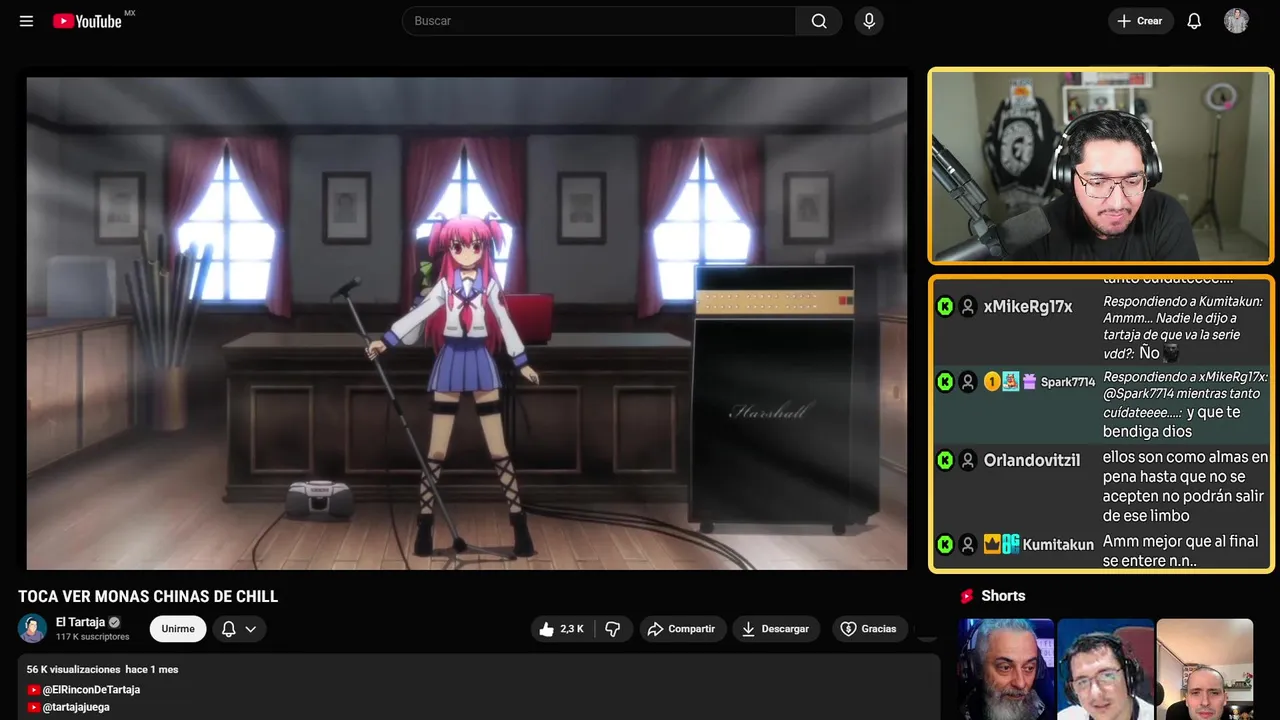Click the share arrow icon

click(x=655, y=629)
